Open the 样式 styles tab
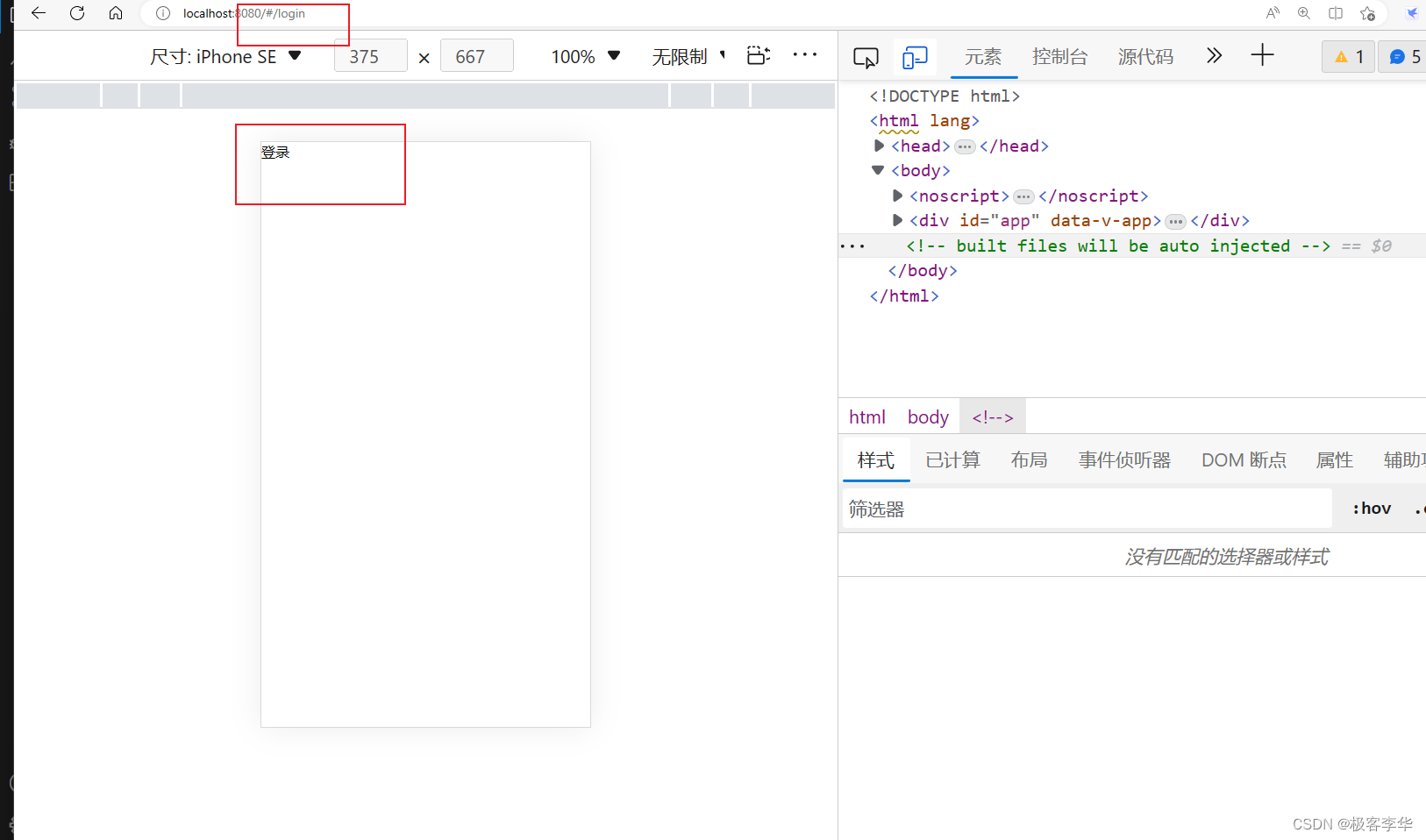The width and height of the screenshot is (1426, 840). [876, 460]
